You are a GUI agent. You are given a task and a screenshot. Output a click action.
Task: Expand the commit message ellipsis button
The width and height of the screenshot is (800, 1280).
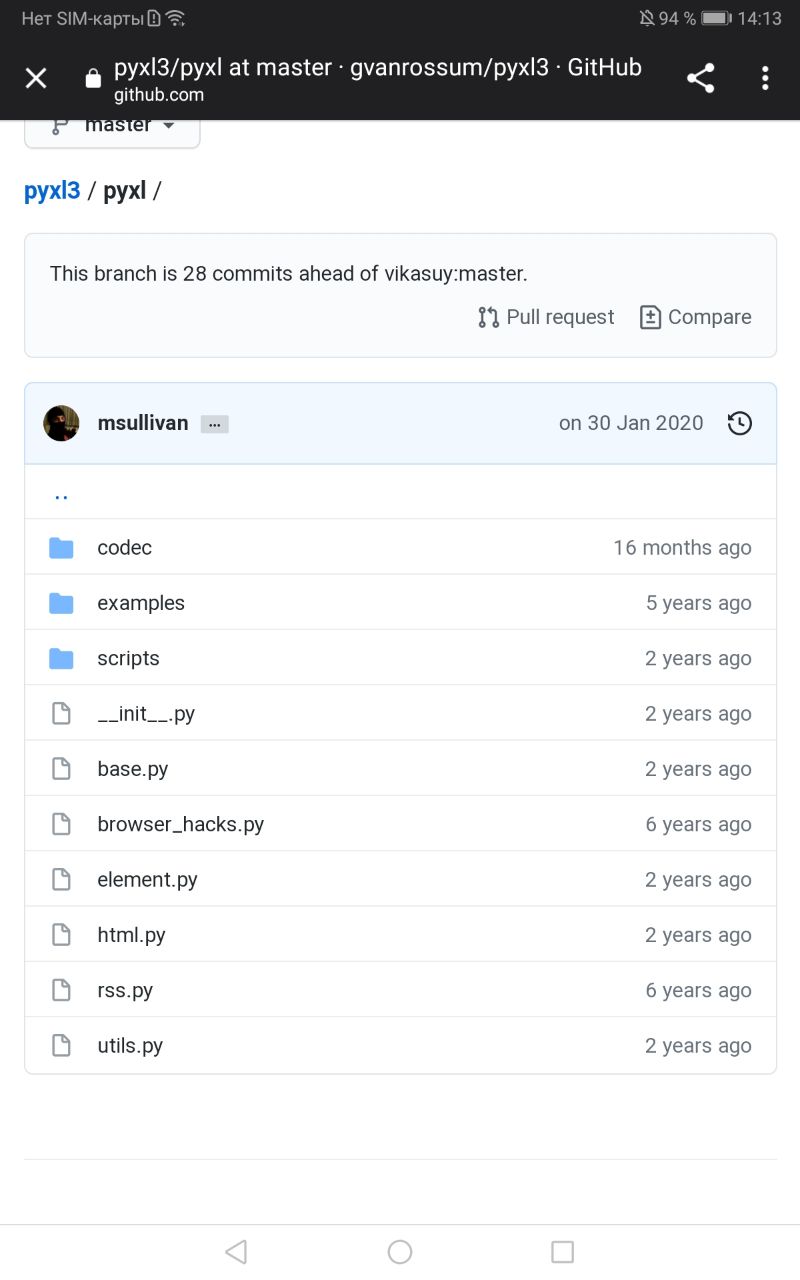coord(215,424)
